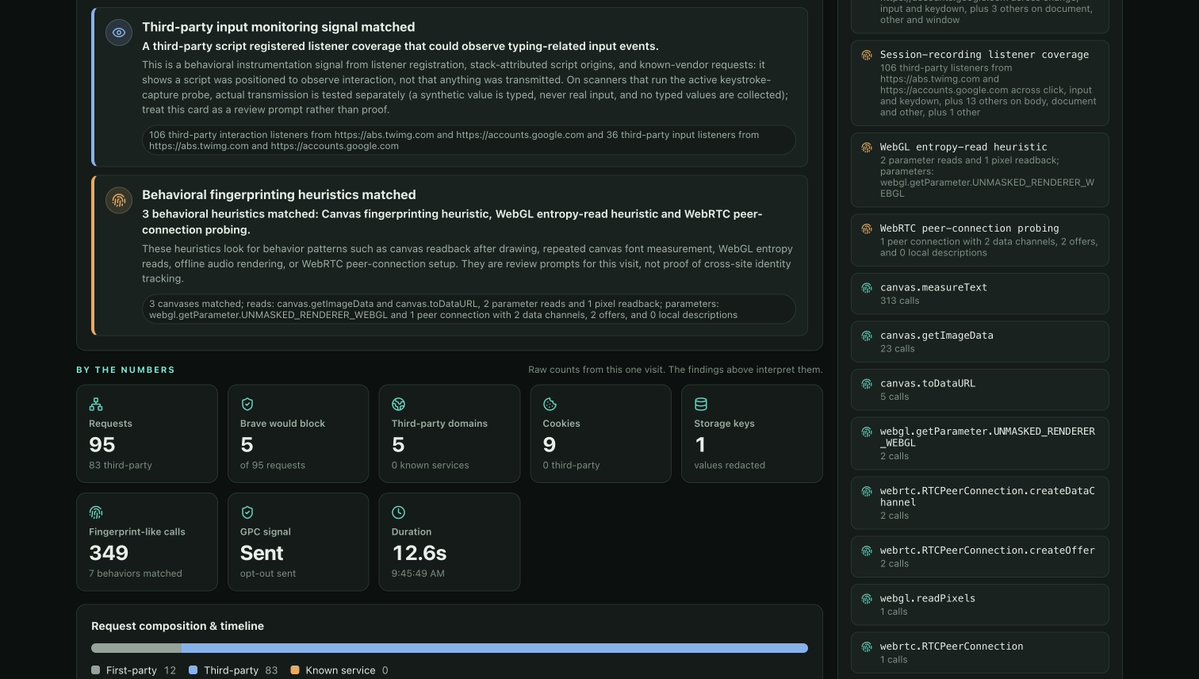Click the 83 third-party caption

(x=120, y=465)
